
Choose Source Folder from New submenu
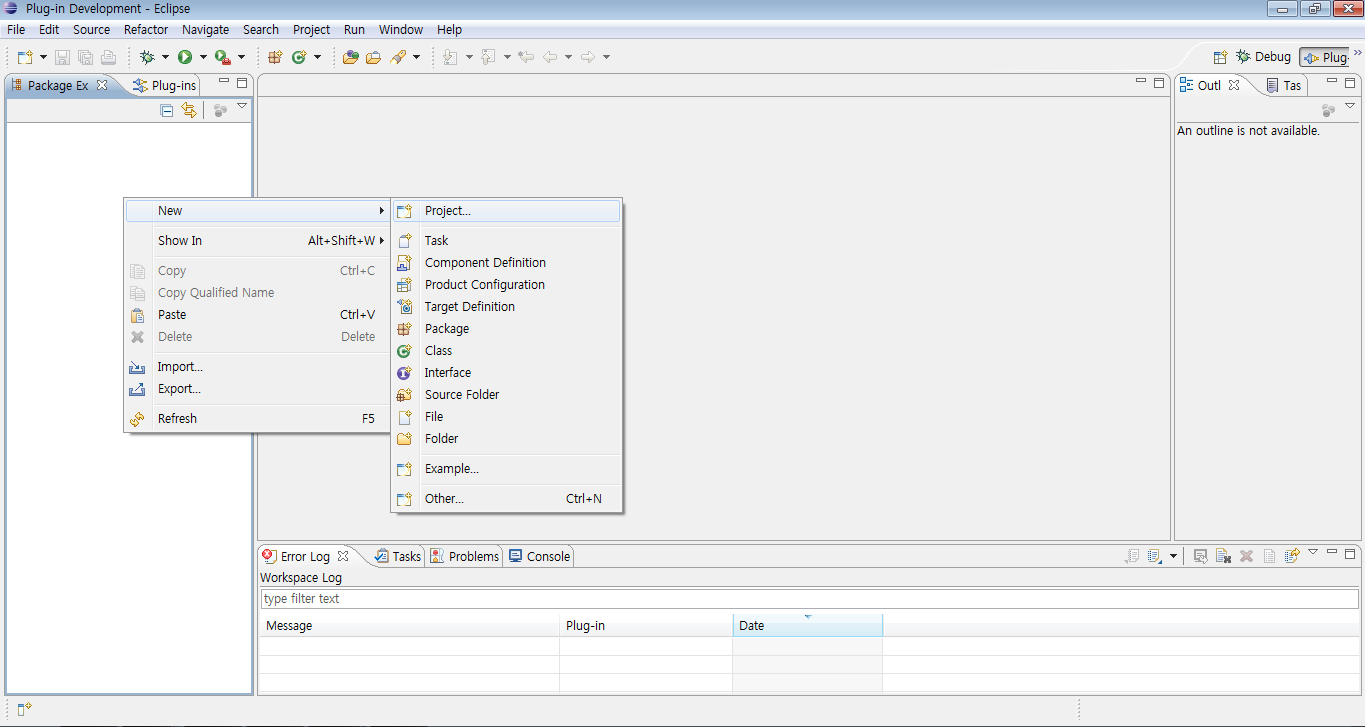click(506, 395)
